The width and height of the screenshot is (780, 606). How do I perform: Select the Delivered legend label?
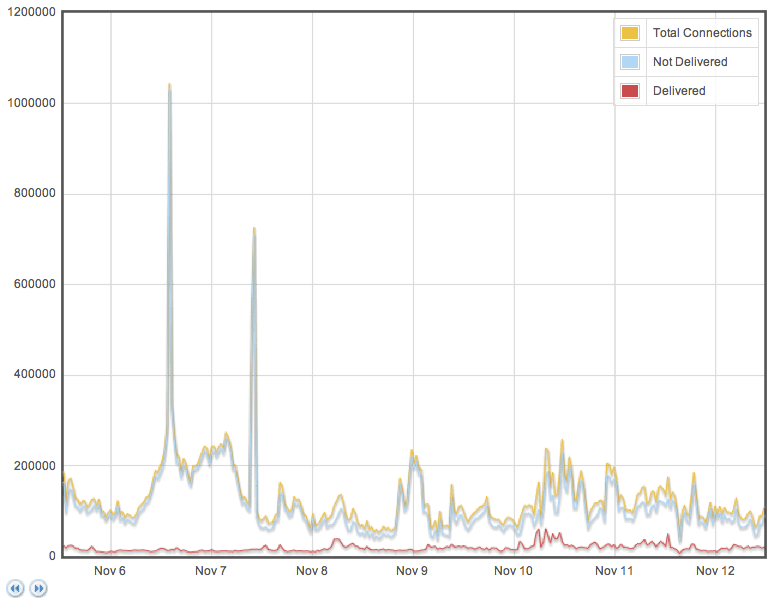click(x=679, y=91)
